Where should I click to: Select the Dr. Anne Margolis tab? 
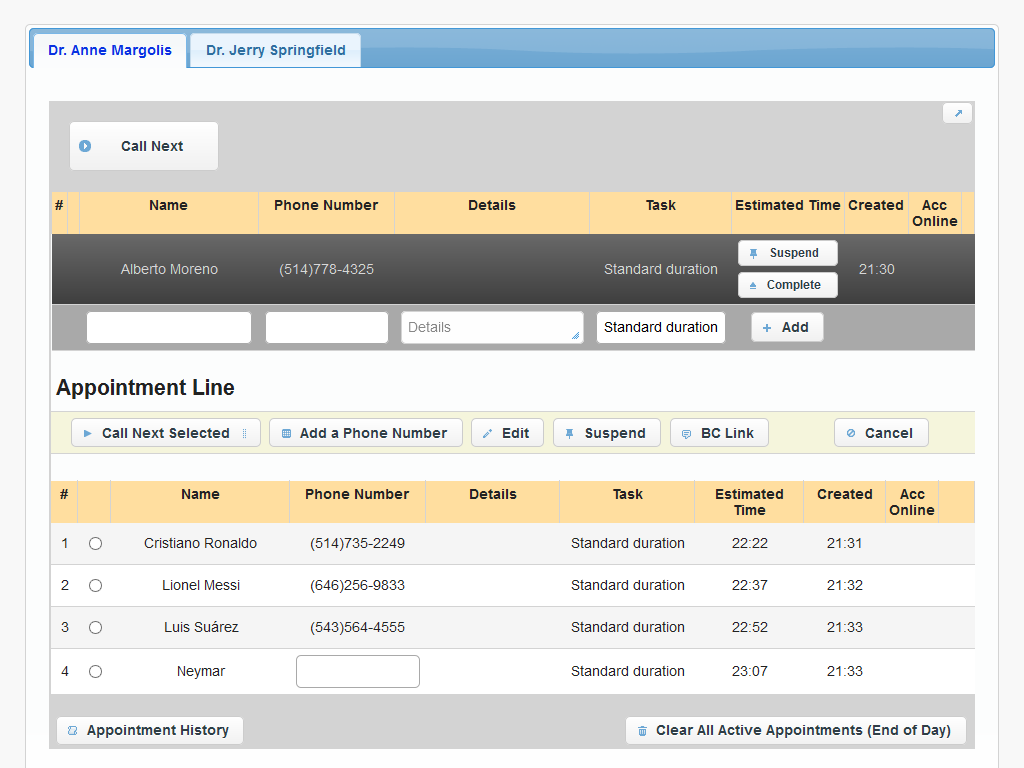coord(110,50)
